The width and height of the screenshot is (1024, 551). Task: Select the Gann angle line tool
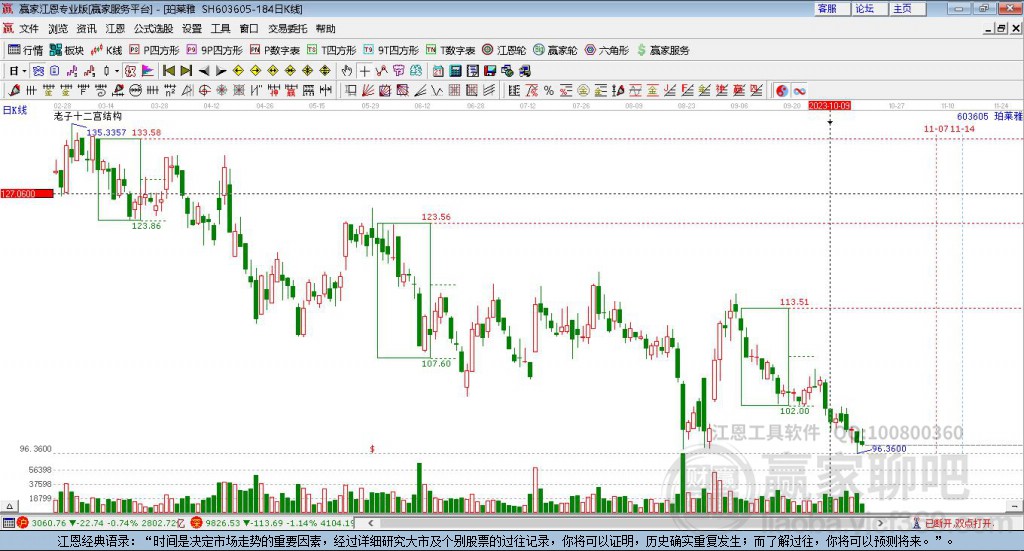(x=420, y=91)
